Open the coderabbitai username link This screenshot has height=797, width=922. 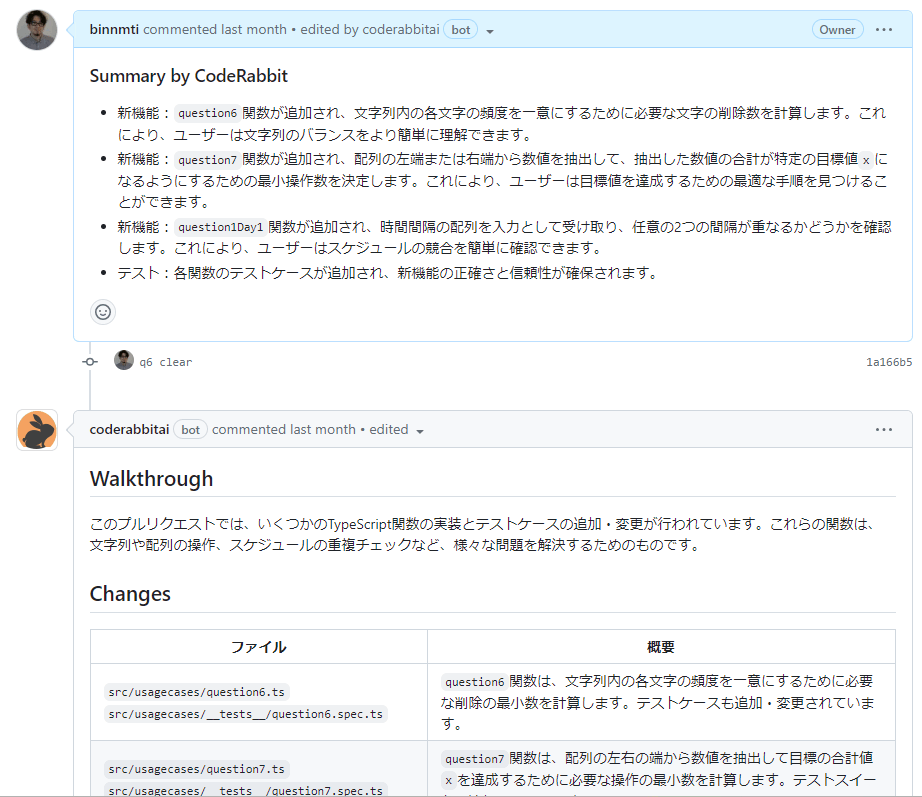129,430
